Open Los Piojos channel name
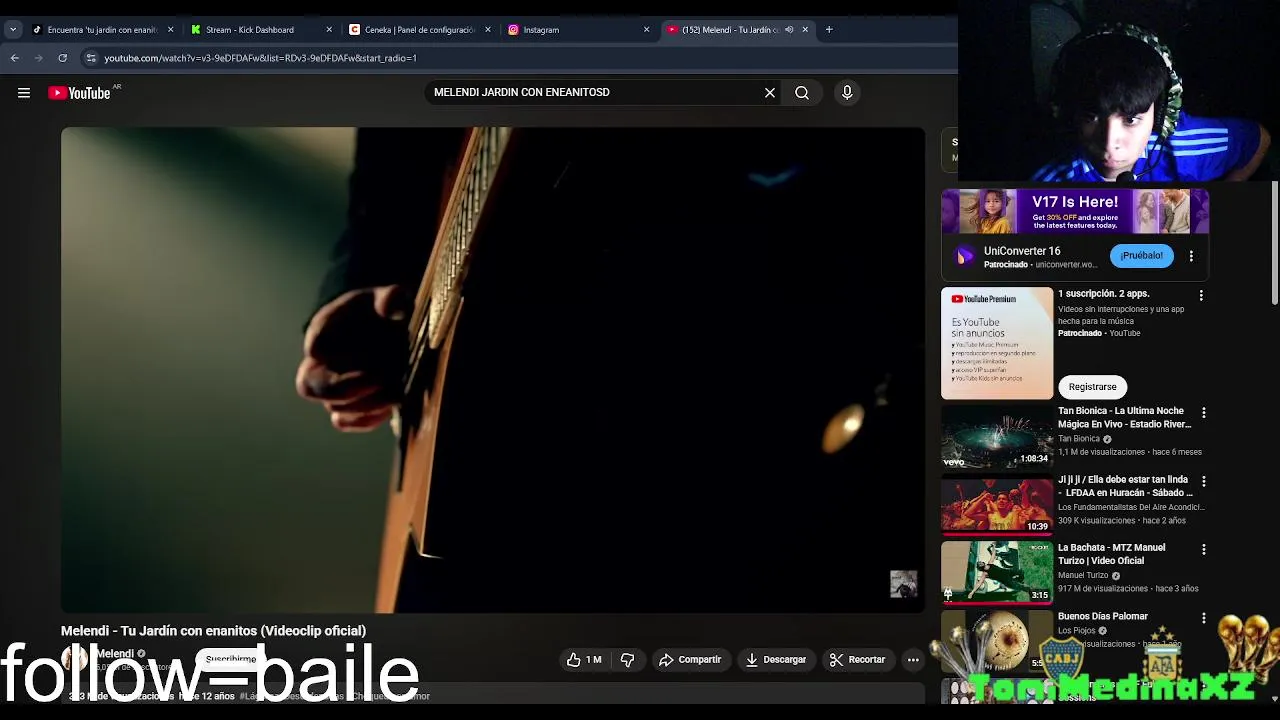Viewport: 1280px width, 720px height. point(1077,631)
